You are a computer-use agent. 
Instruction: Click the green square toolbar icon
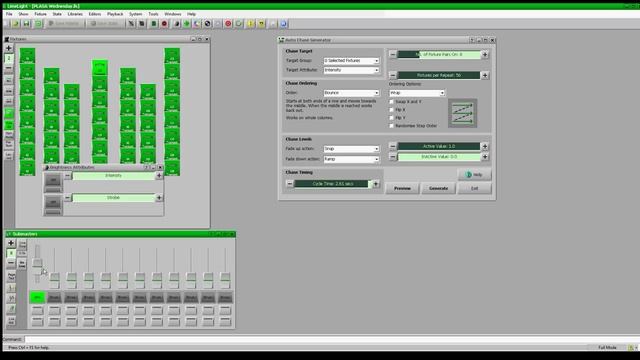[154, 24]
